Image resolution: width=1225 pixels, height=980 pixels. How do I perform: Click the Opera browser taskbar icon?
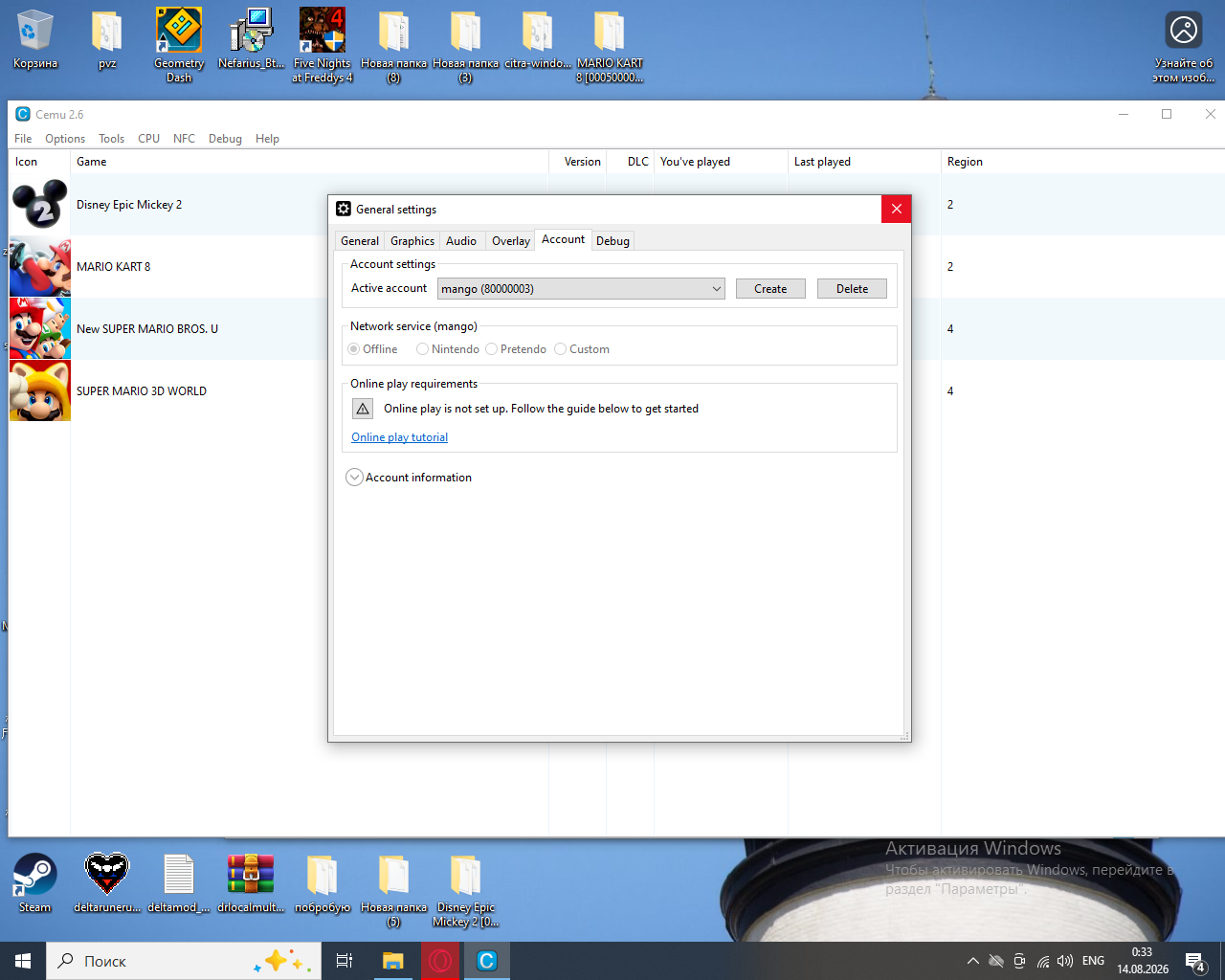click(441, 961)
